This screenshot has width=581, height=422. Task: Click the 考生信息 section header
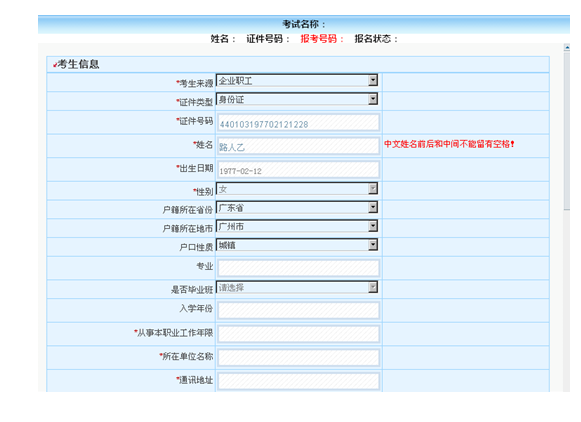[298, 64]
